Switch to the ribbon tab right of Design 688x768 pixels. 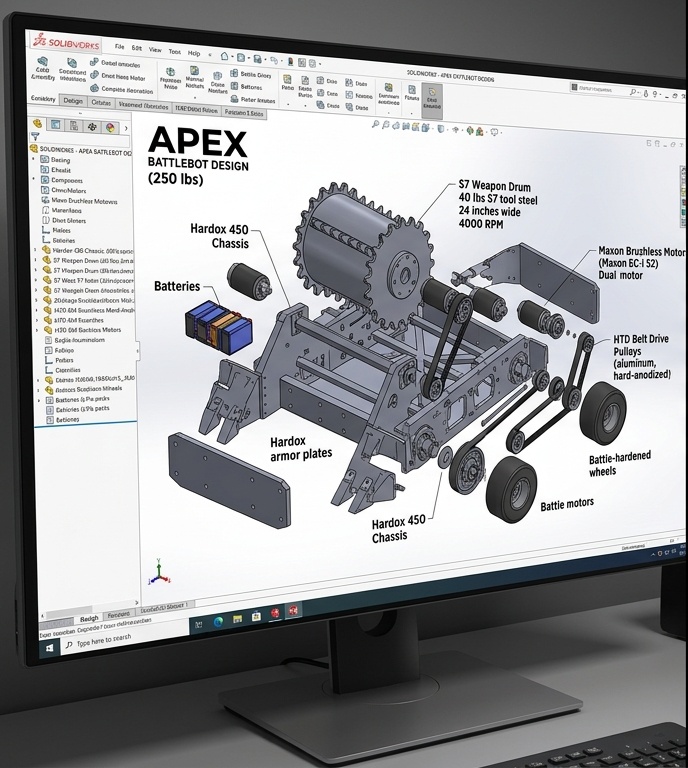coord(101,103)
